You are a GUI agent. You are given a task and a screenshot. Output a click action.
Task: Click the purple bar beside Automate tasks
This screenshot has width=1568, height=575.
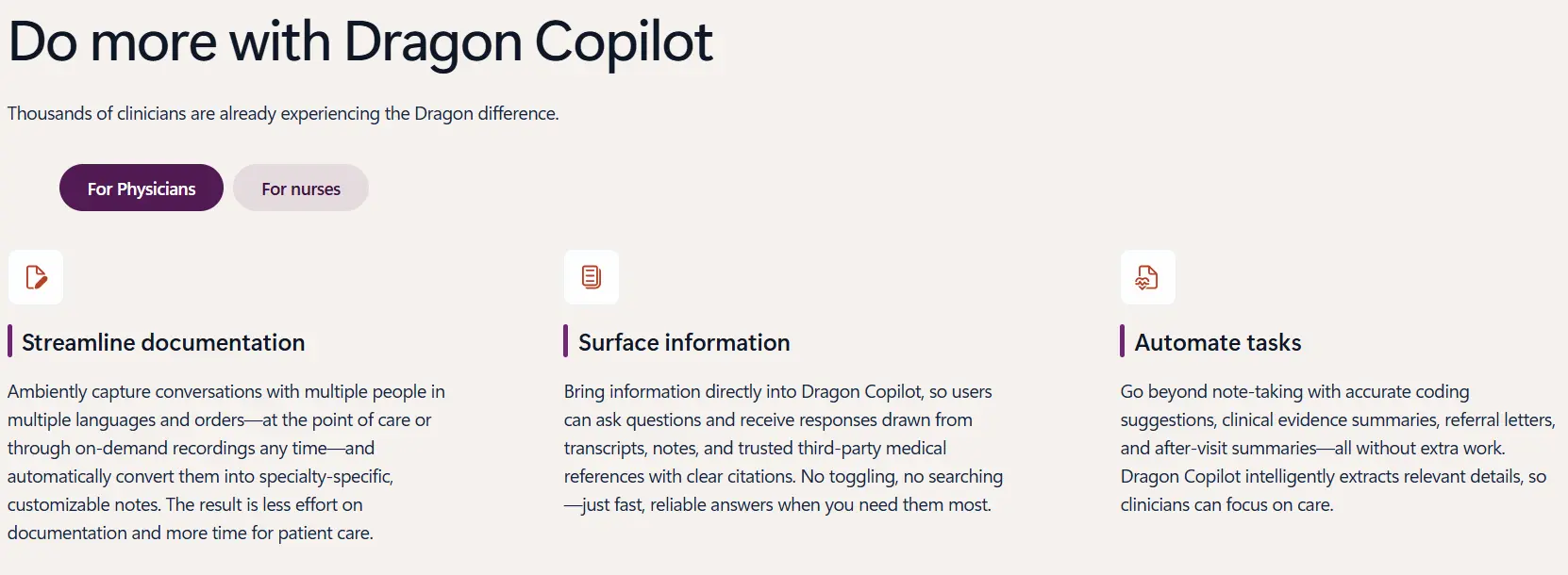[x=1123, y=341]
